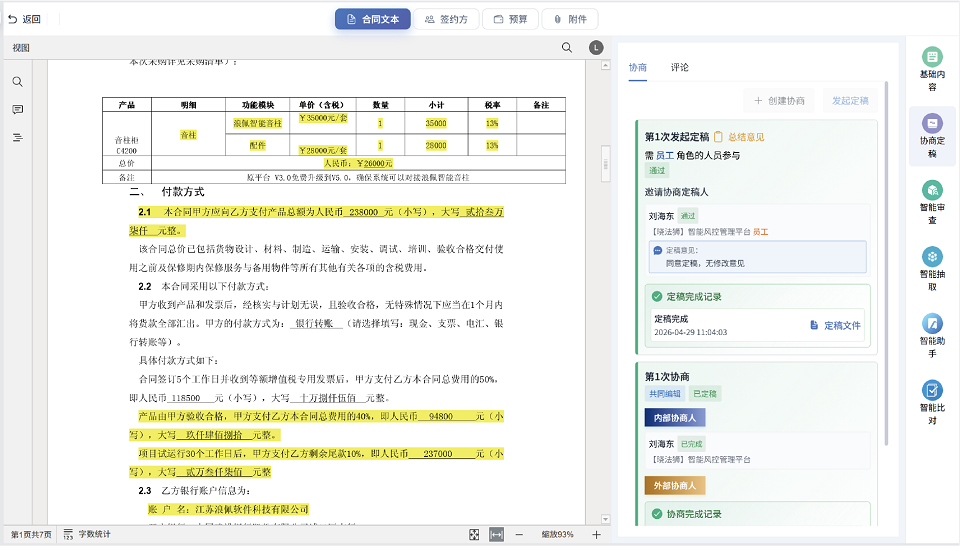Open the 智能抽取 tool
The image size is (960, 547).
tap(932, 269)
